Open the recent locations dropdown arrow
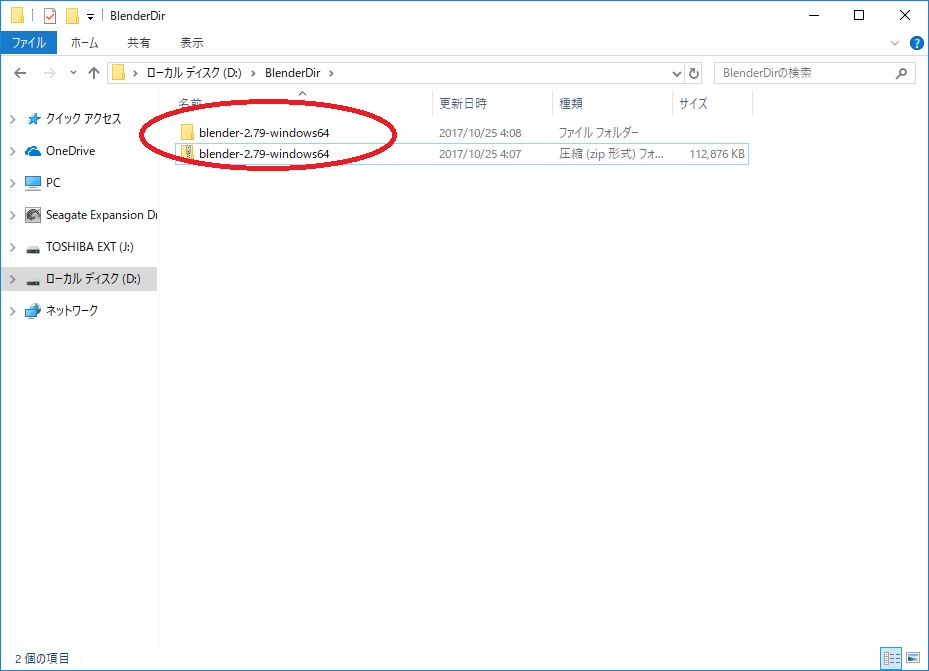Viewport: 929px width, 671px height. pos(73,73)
